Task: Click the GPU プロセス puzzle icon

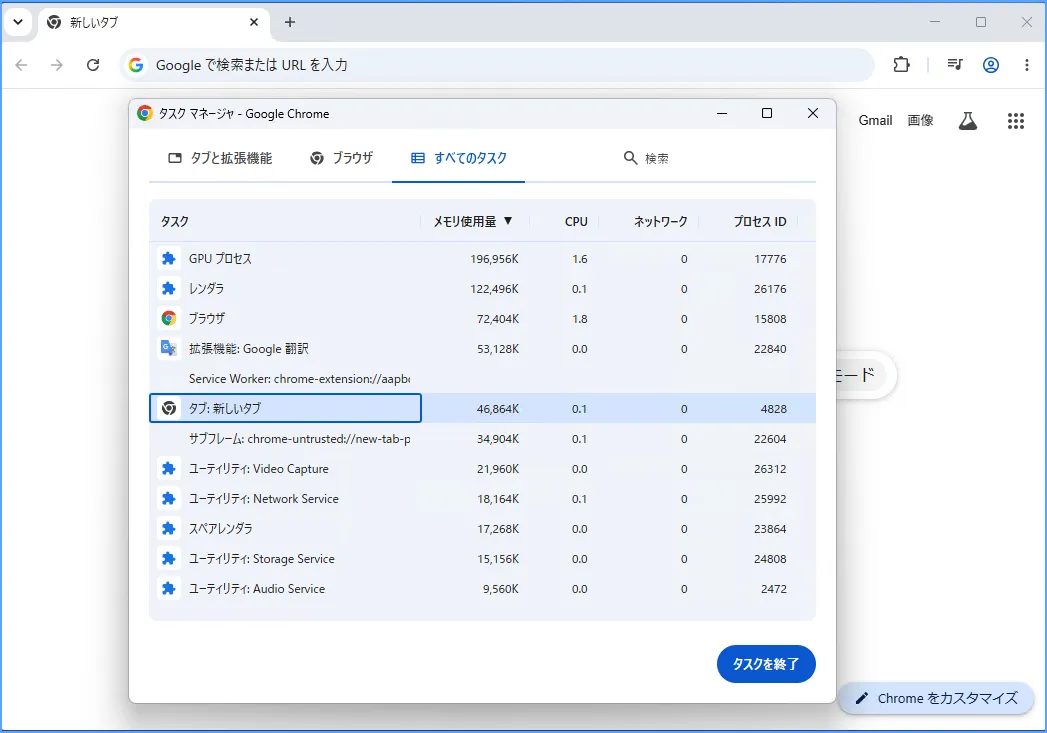Action: tap(168, 258)
